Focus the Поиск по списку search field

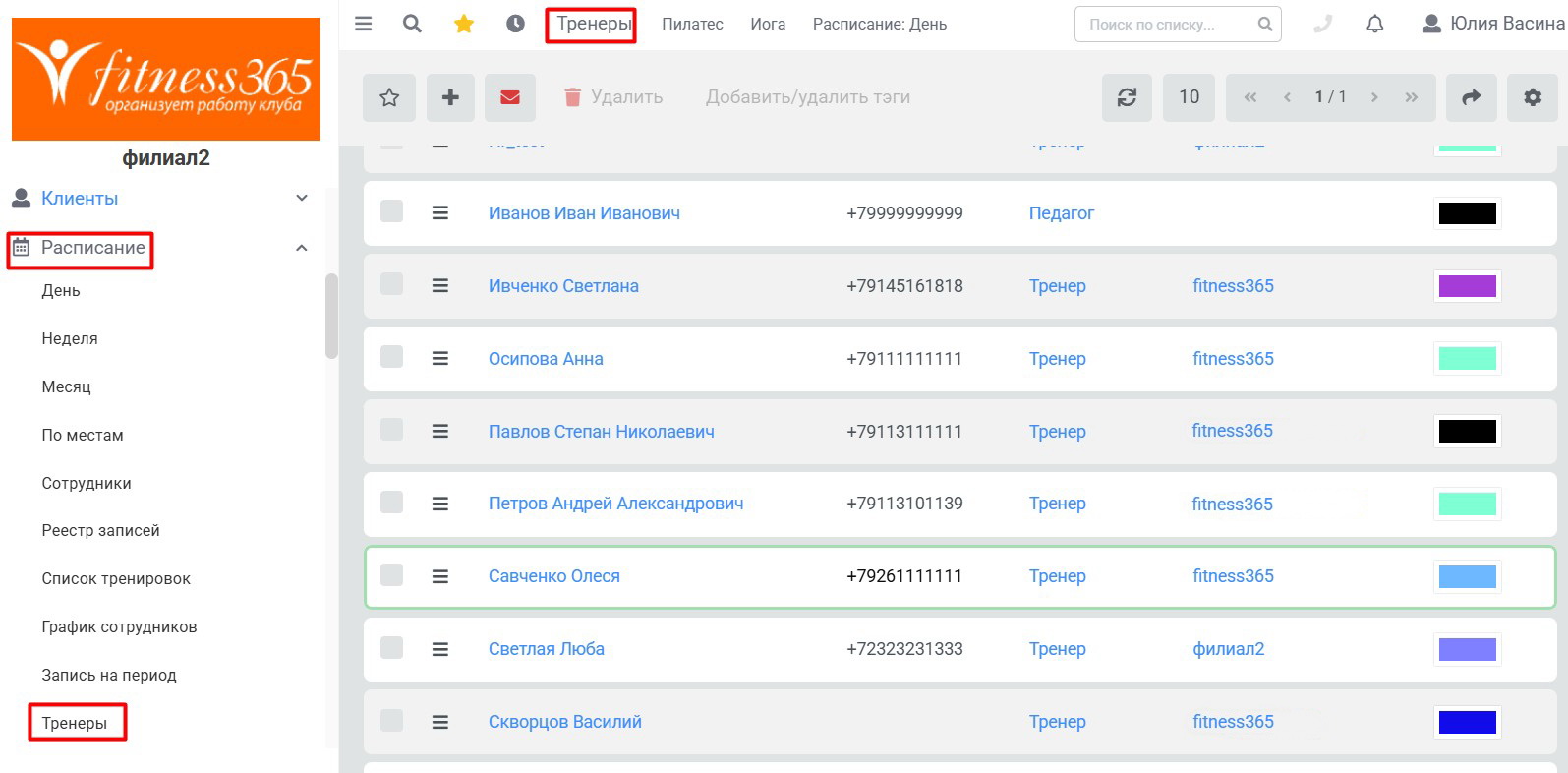click(x=1178, y=25)
